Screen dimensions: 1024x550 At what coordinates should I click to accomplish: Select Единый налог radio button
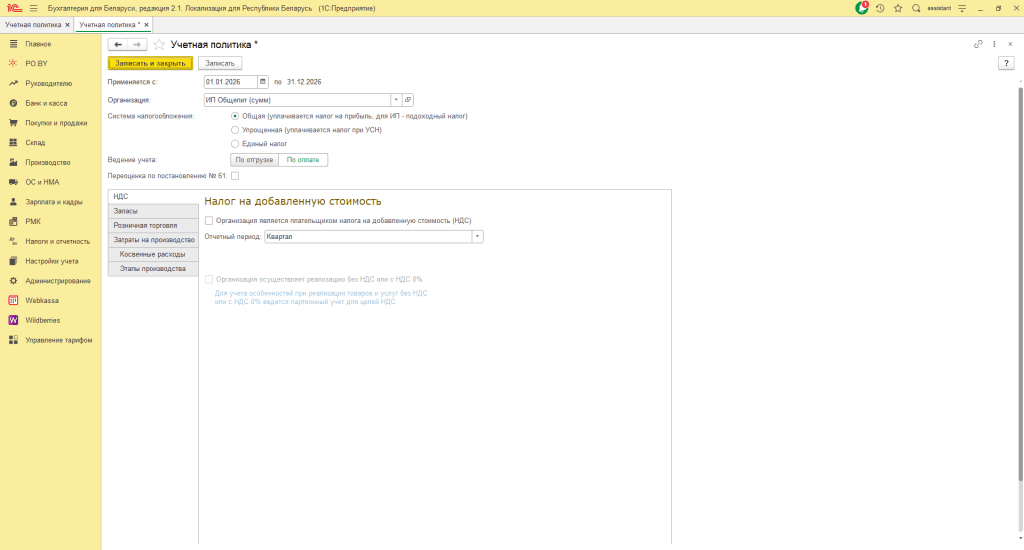235,144
